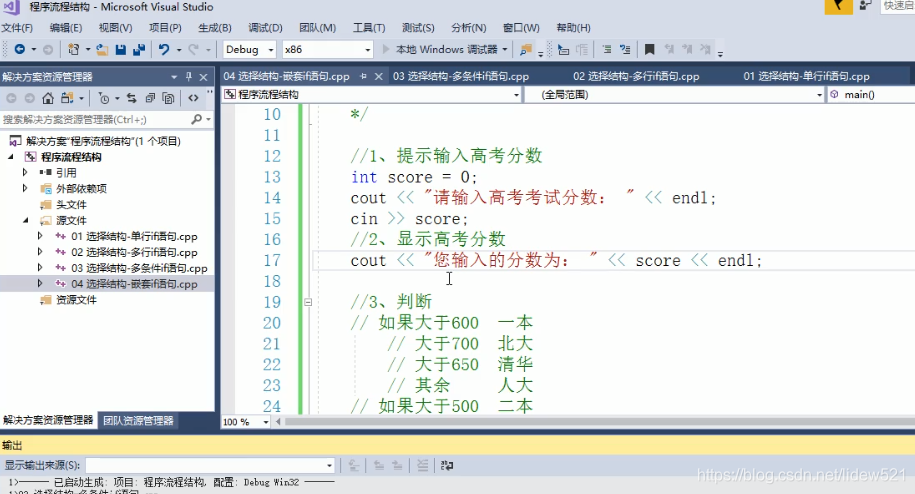Open the 调试(D) menu
The image size is (915, 494).
(x=265, y=27)
